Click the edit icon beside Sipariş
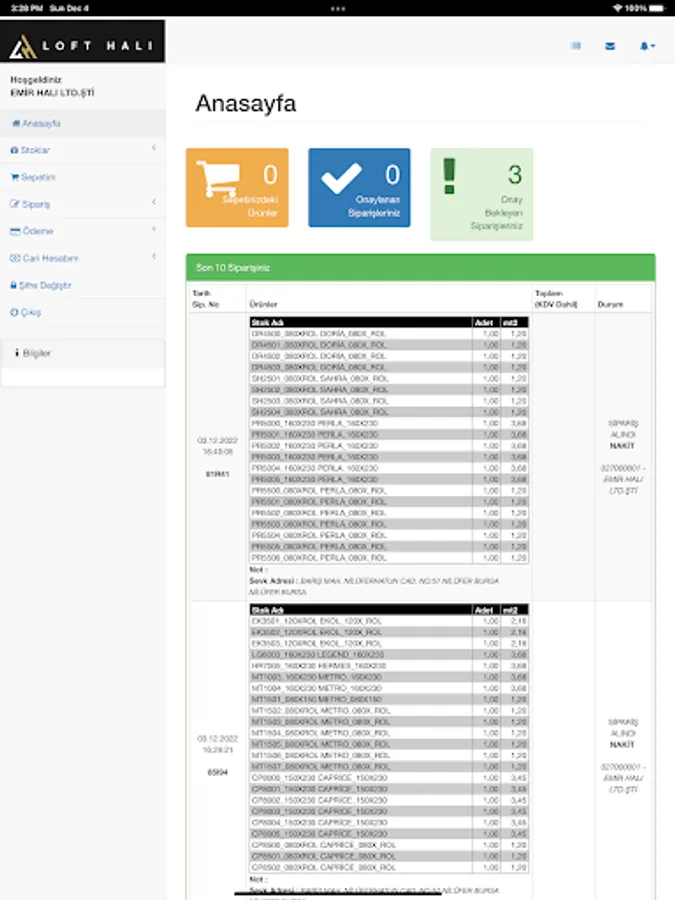This screenshot has width=675, height=900. [15, 204]
